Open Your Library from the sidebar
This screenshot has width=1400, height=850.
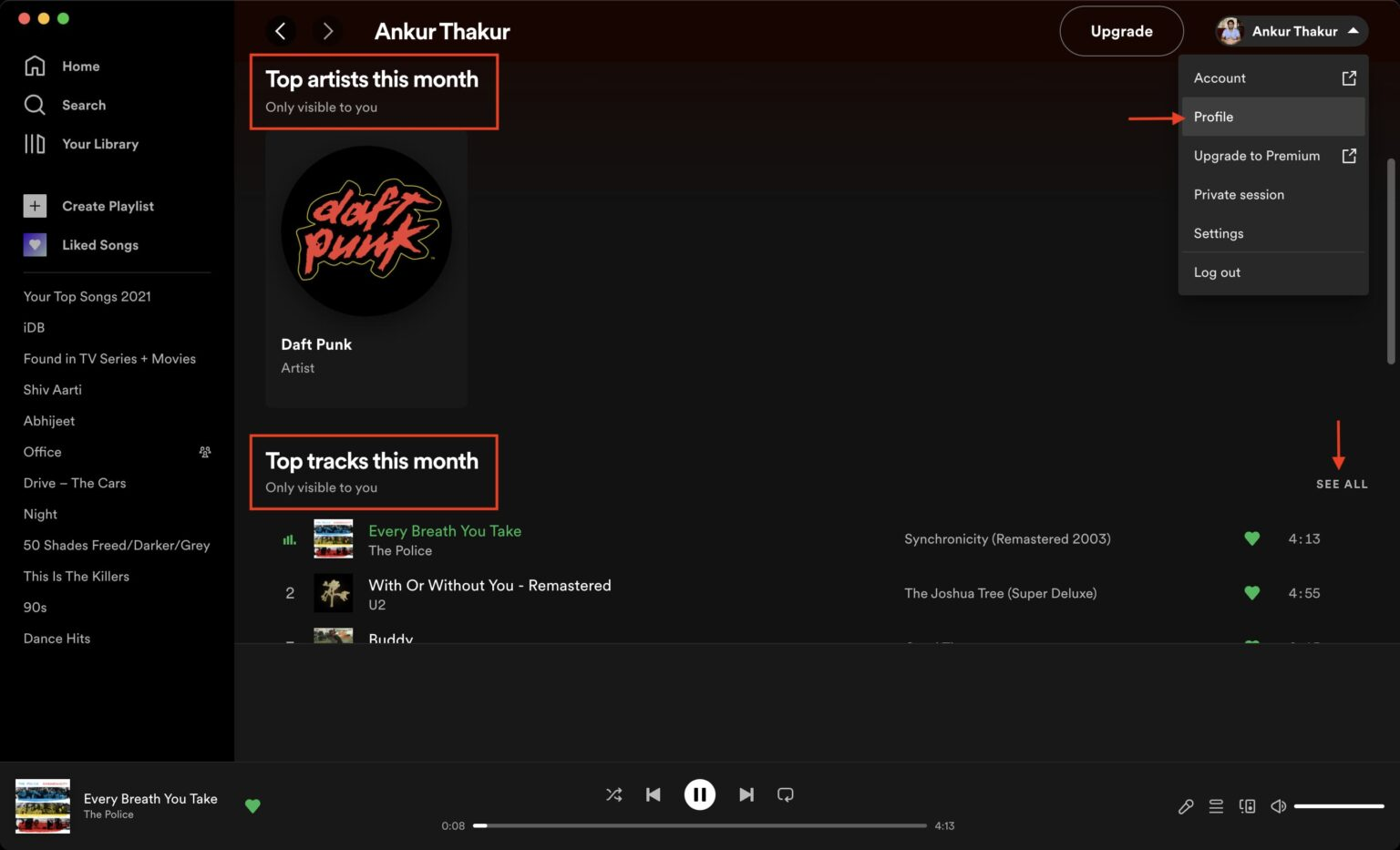[34, 144]
